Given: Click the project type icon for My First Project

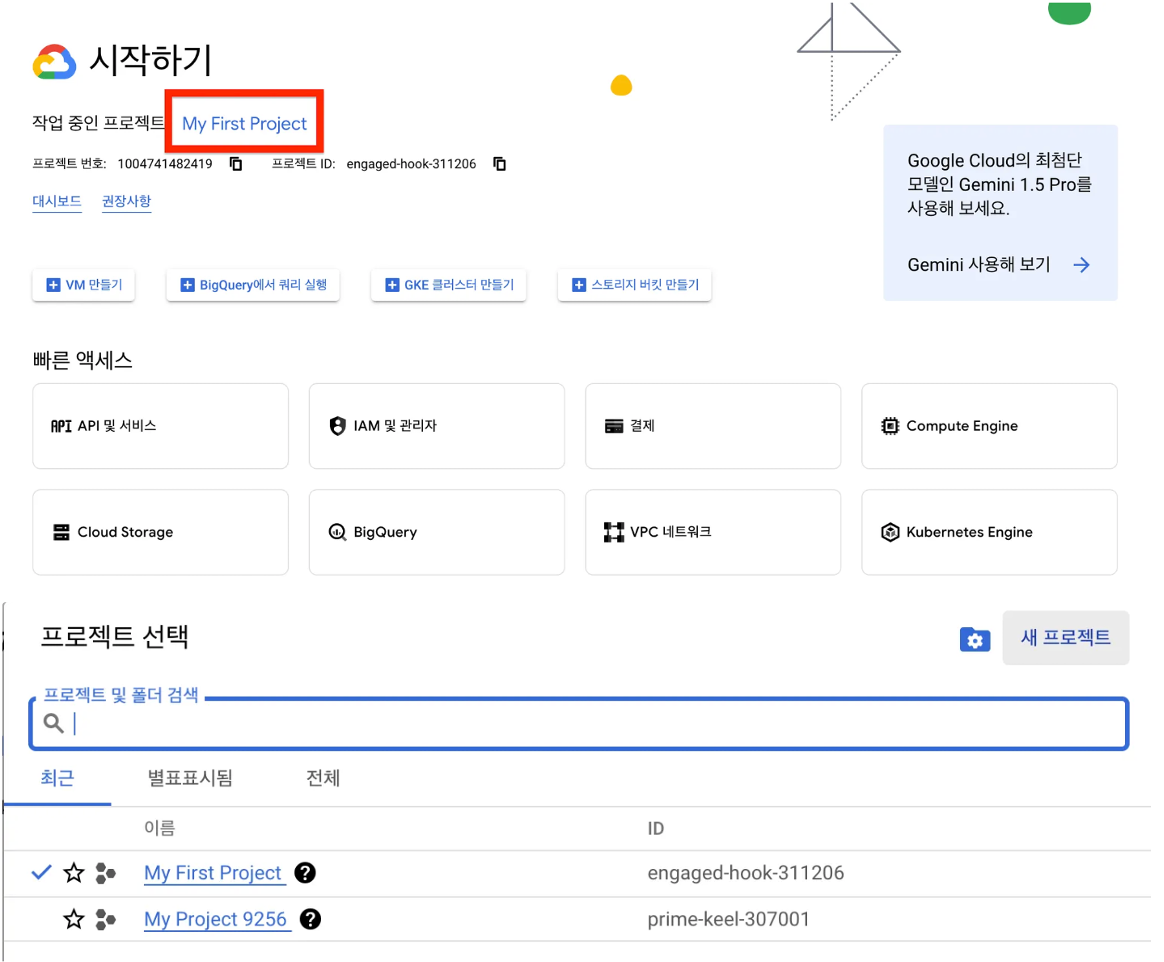Looking at the screenshot, I should coord(105,873).
